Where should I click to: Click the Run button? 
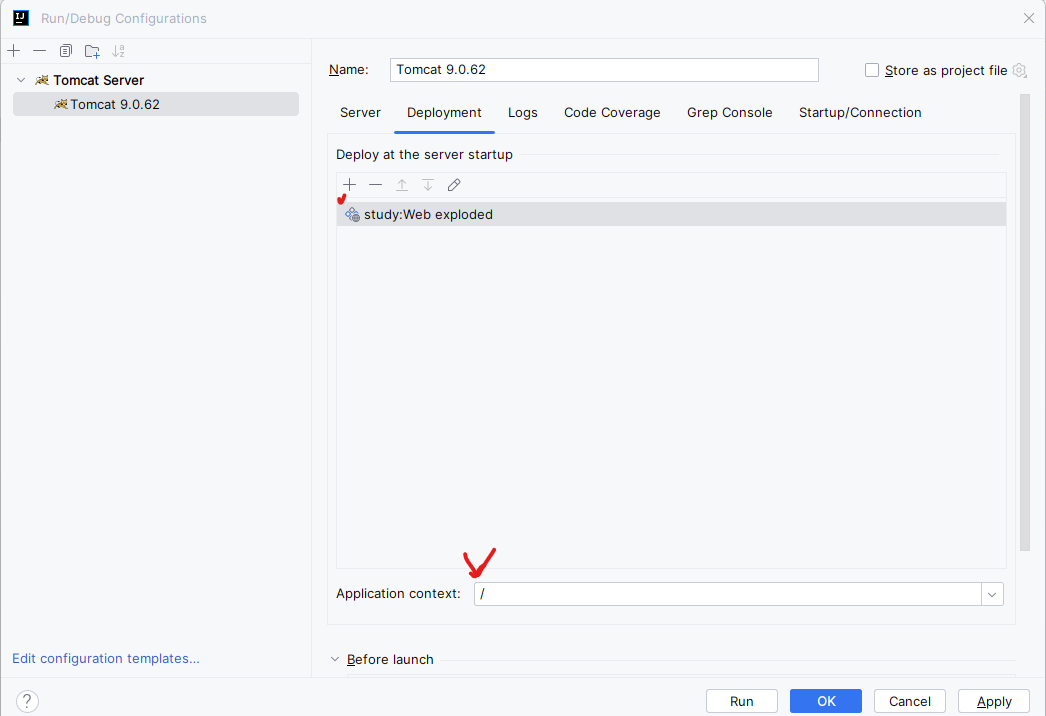click(x=742, y=701)
